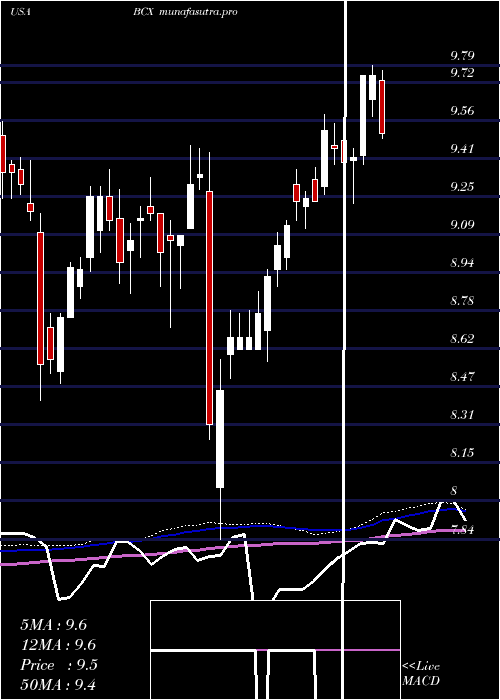
Task: Select the 8.94 price level label
Action: 462,262
